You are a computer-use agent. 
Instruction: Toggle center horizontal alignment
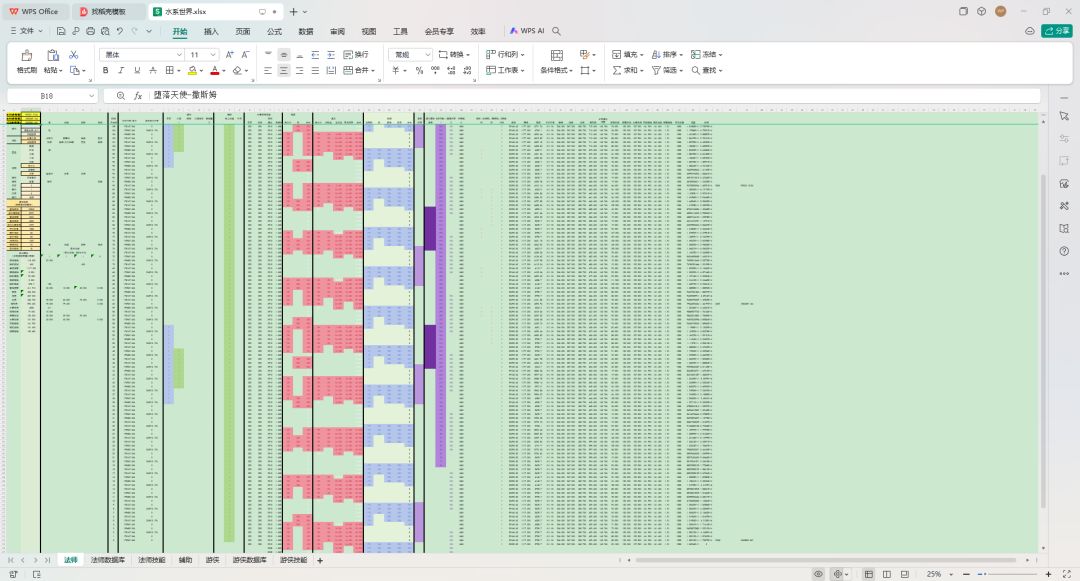[284, 70]
